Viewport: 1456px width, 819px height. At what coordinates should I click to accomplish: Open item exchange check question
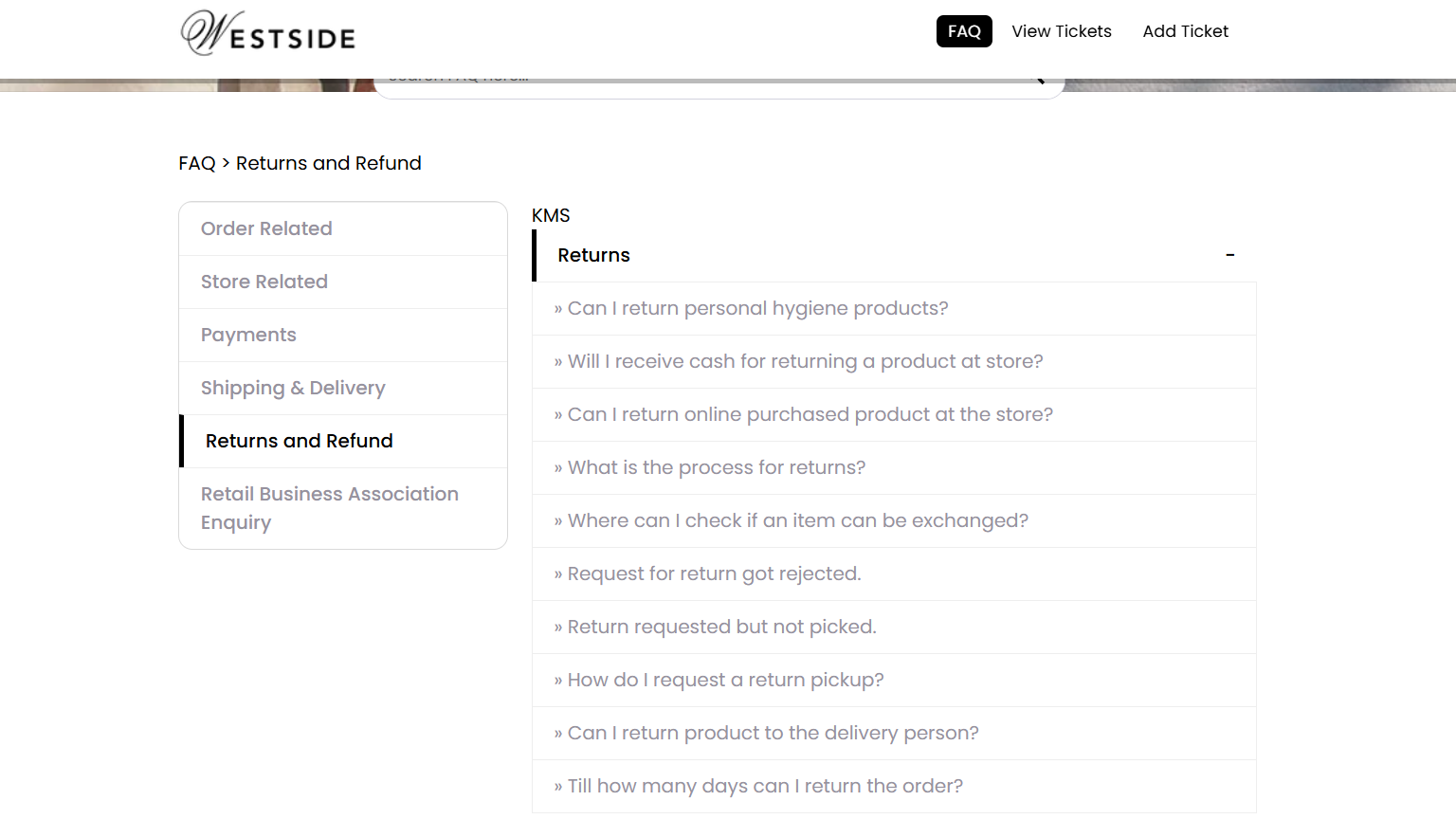tap(797, 520)
